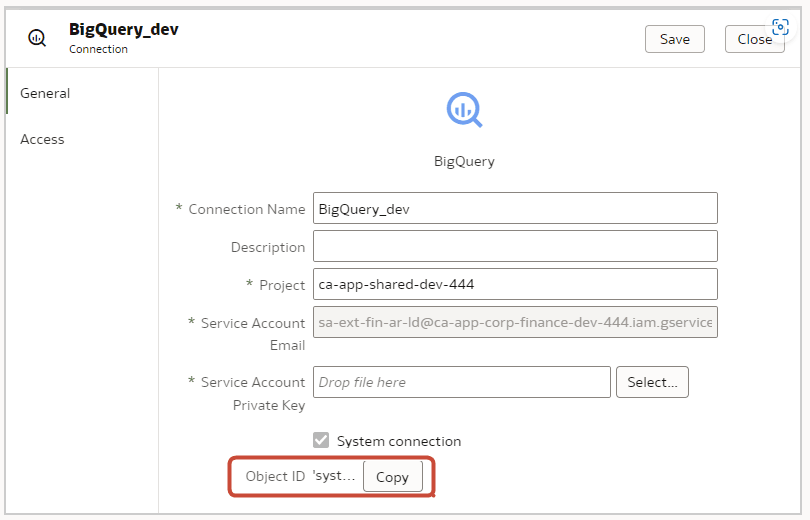Click the Connection subtitle under the title
The height and width of the screenshot is (520, 810).
tap(98, 49)
